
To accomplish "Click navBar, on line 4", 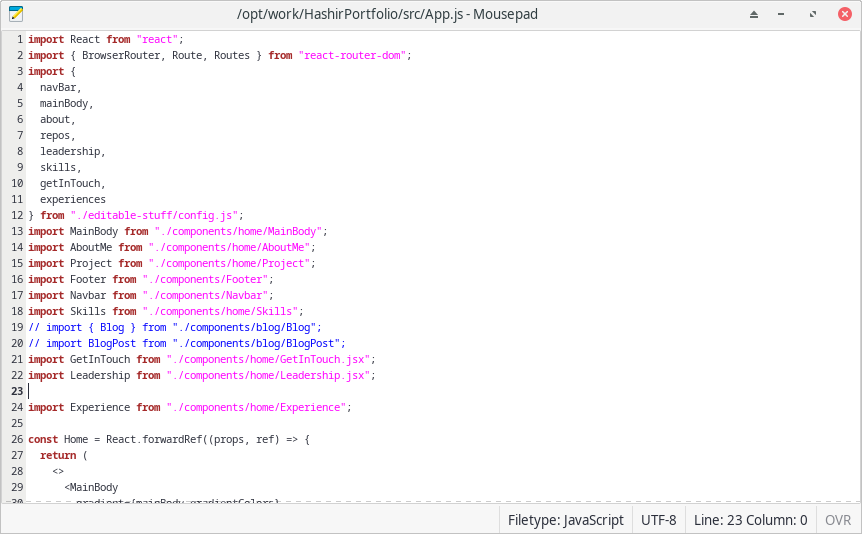I will (60, 87).
